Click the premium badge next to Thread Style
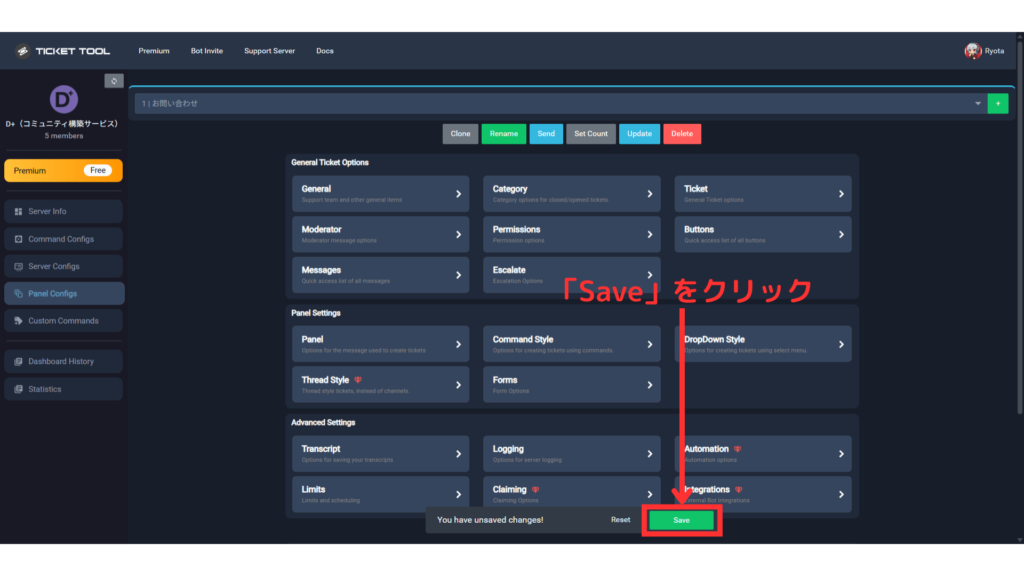Screen dimensions: 1024x576 coord(358,380)
